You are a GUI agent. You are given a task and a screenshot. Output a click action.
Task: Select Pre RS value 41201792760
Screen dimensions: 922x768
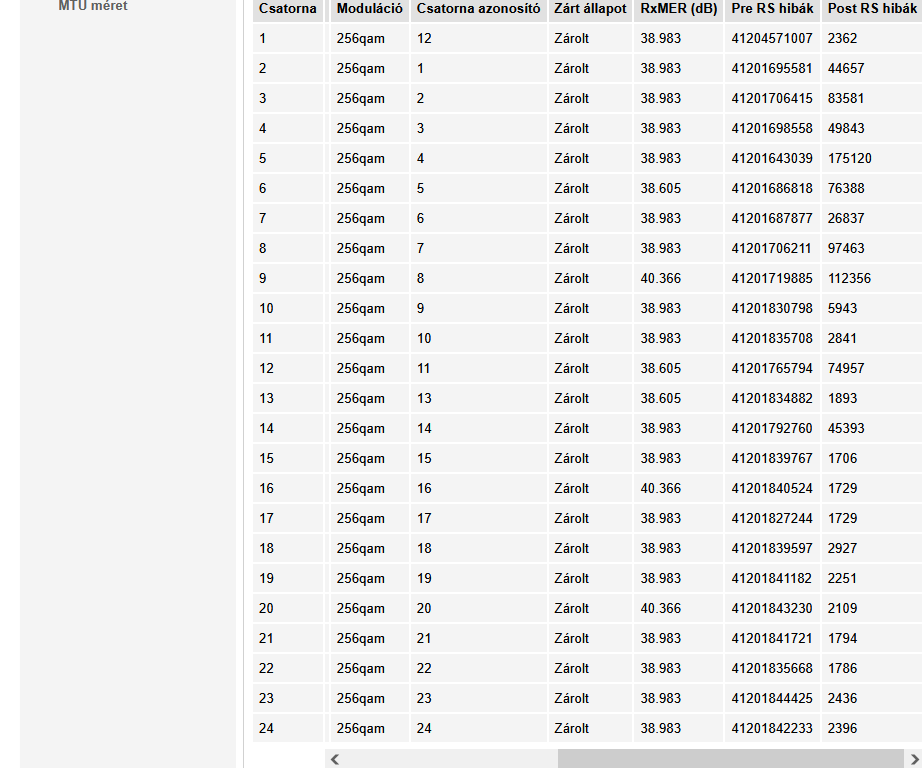771,428
